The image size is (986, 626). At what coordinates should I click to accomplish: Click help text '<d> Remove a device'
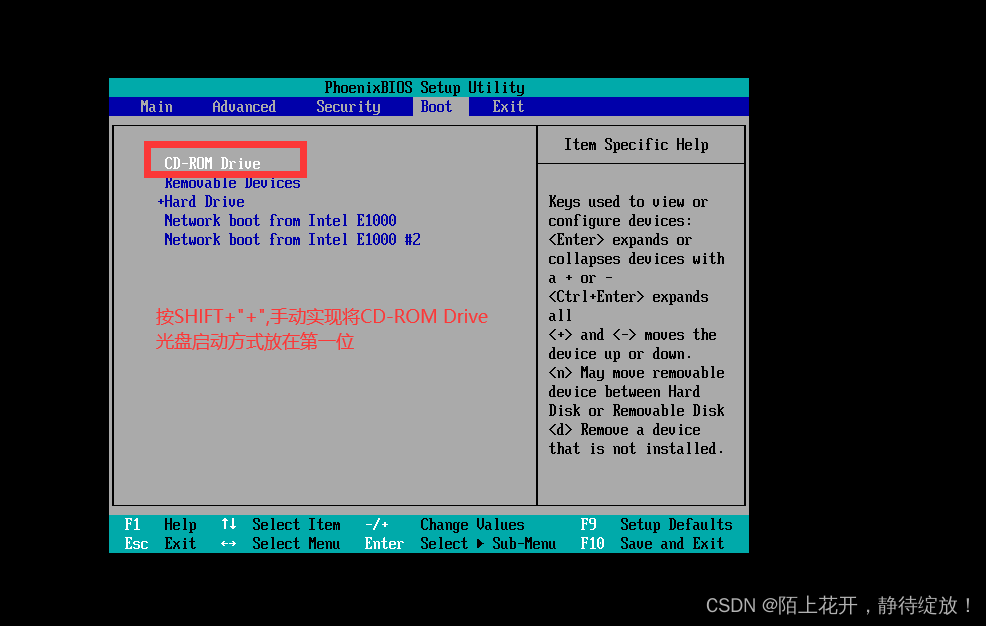click(624, 430)
